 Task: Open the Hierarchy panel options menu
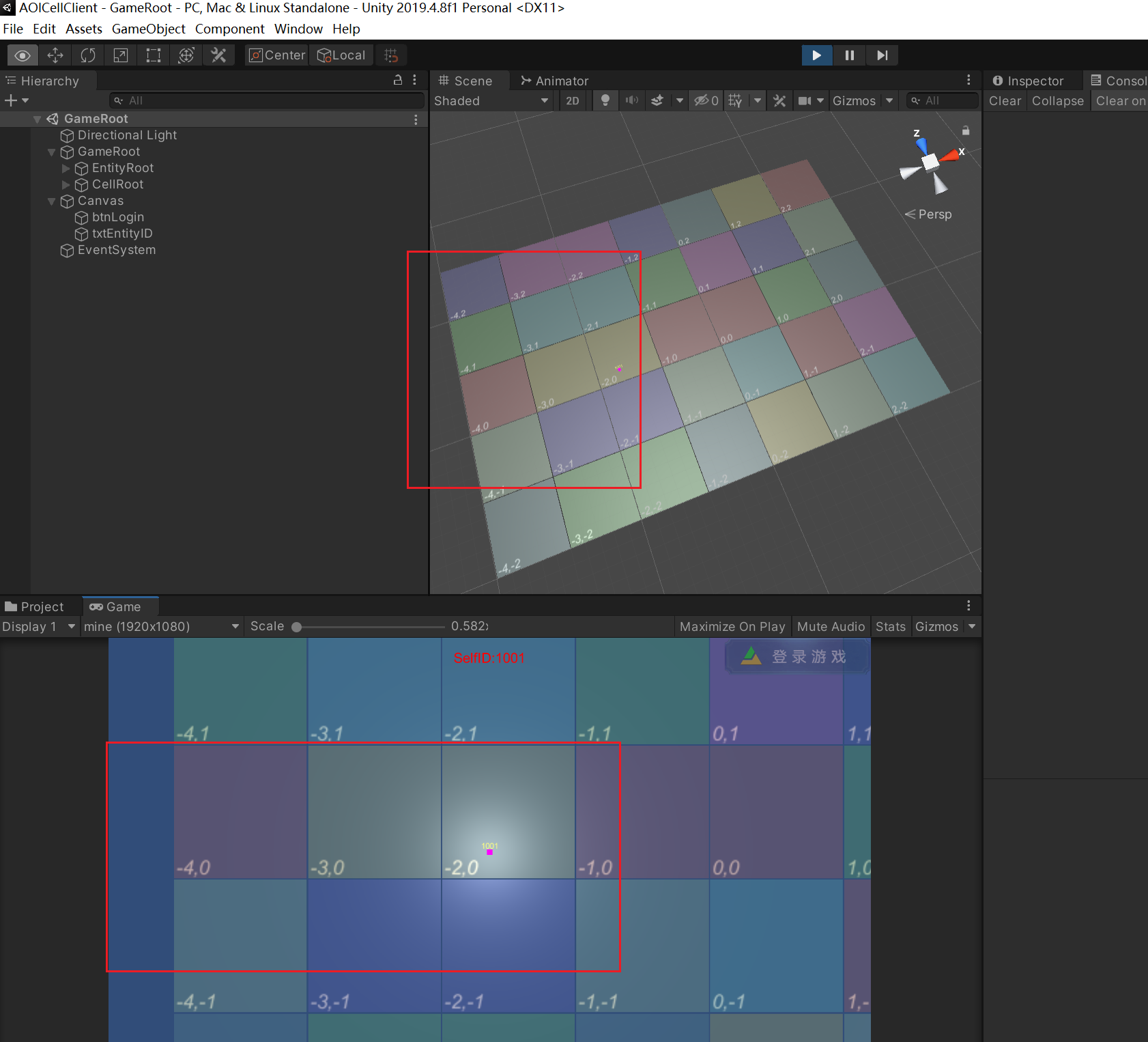(415, 80)
